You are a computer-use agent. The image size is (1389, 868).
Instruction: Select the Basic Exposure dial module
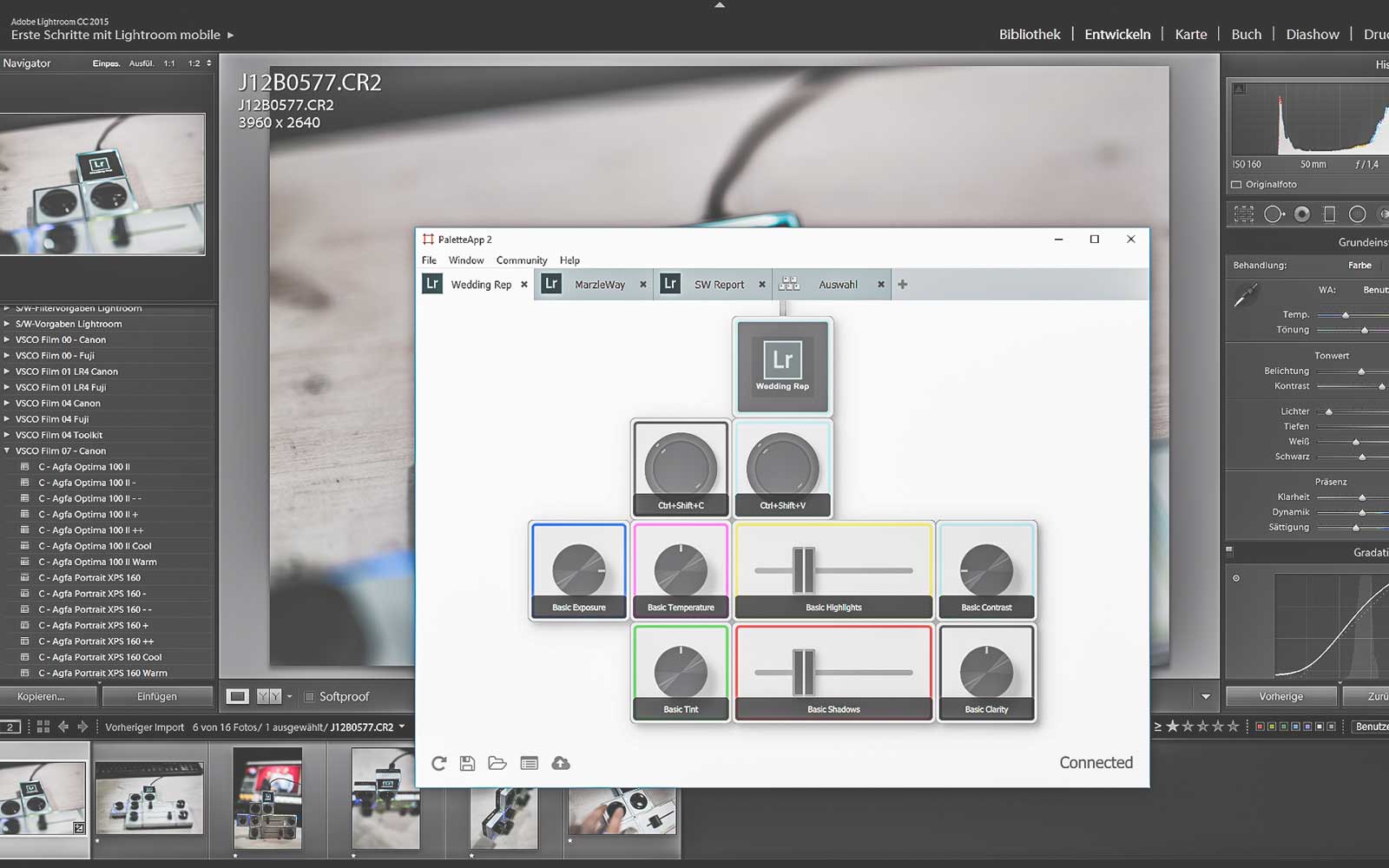coord(578,570)
